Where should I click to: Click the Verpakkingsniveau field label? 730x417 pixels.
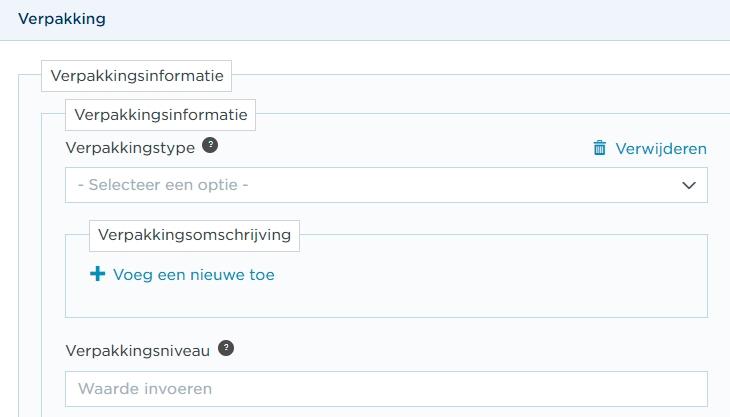click(x=137, y=350)
